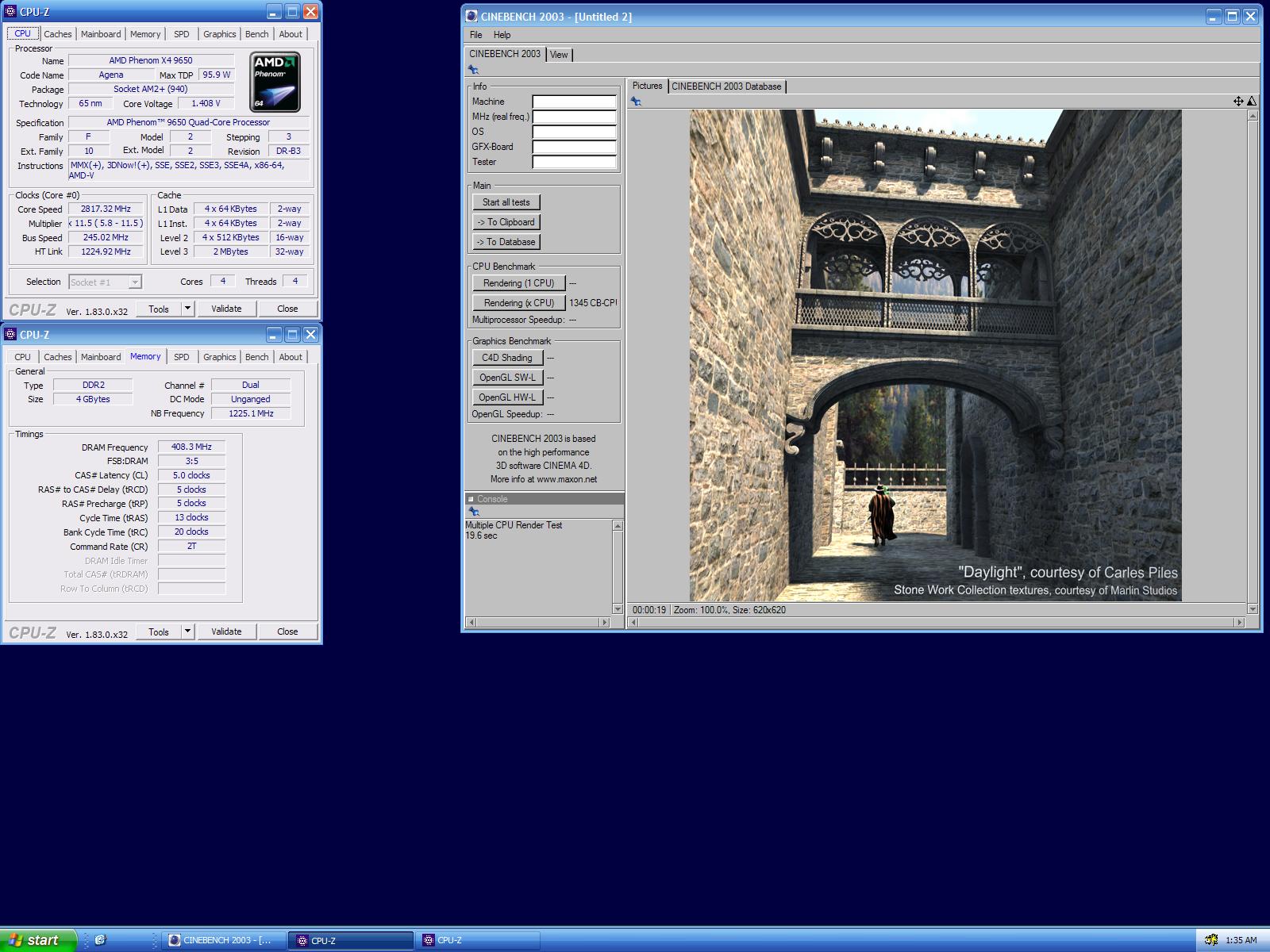Viewport: 1270px width, 952px height.
Task: Open Bench tab in top CPU-Z window
Action: click(x=256, y=34)
